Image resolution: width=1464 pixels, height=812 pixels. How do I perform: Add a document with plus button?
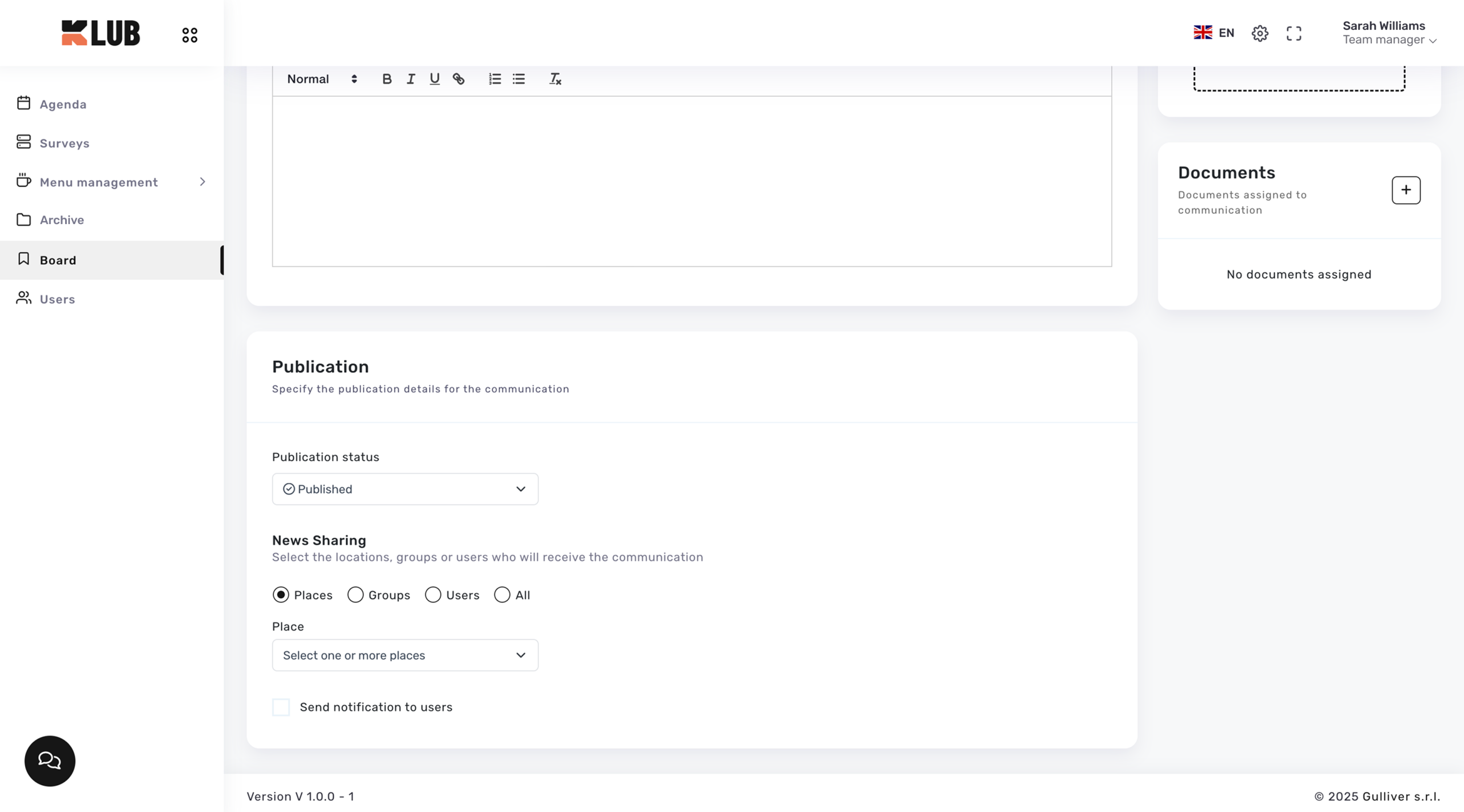tap(1406, 190)
